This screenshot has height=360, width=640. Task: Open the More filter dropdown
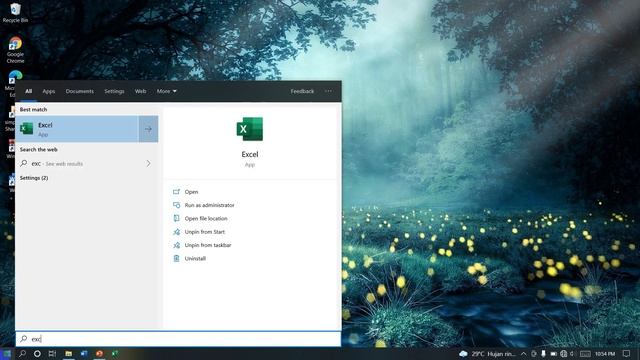click(x=167, y=91)
